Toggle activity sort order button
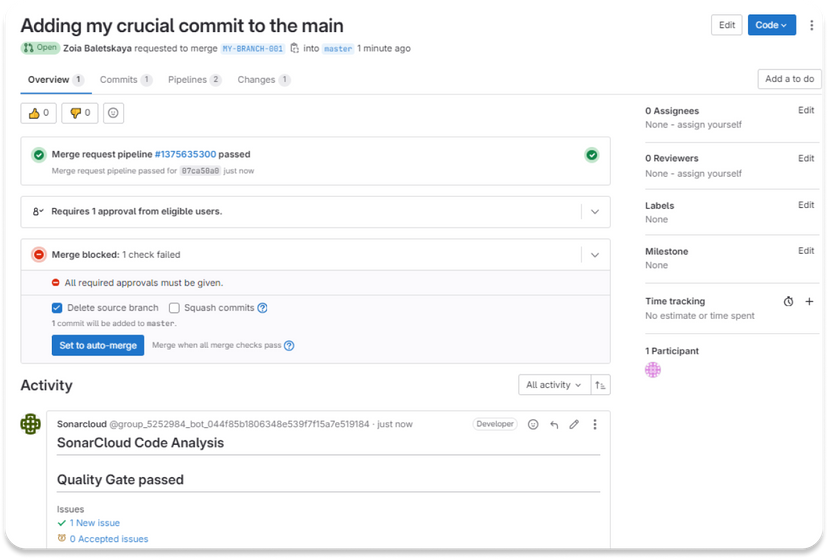This screenshot has height=559, width=828. pos(600,385)
